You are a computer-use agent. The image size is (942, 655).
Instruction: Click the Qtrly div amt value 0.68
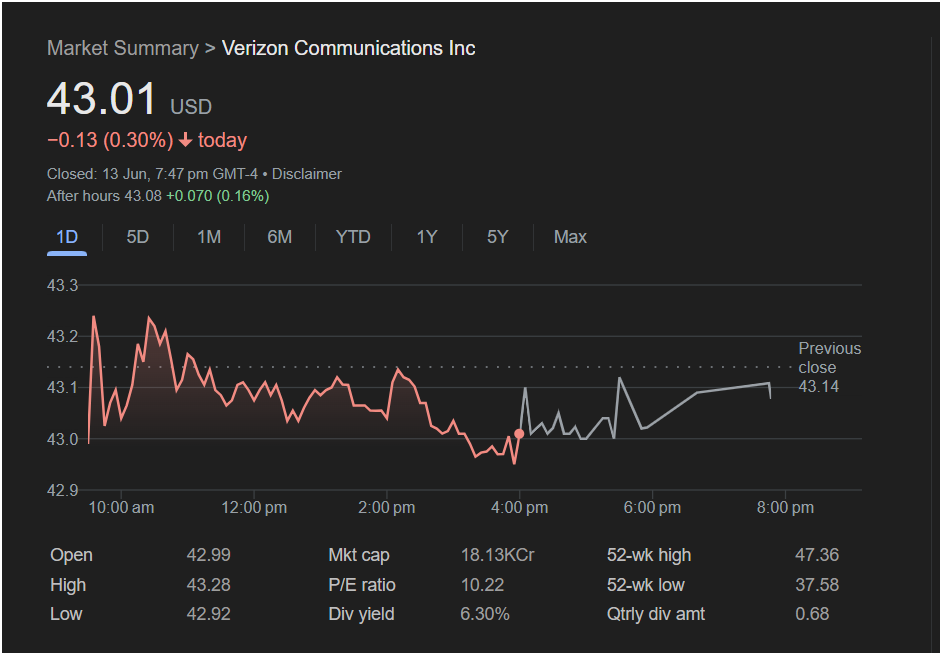tap(812, 614)
